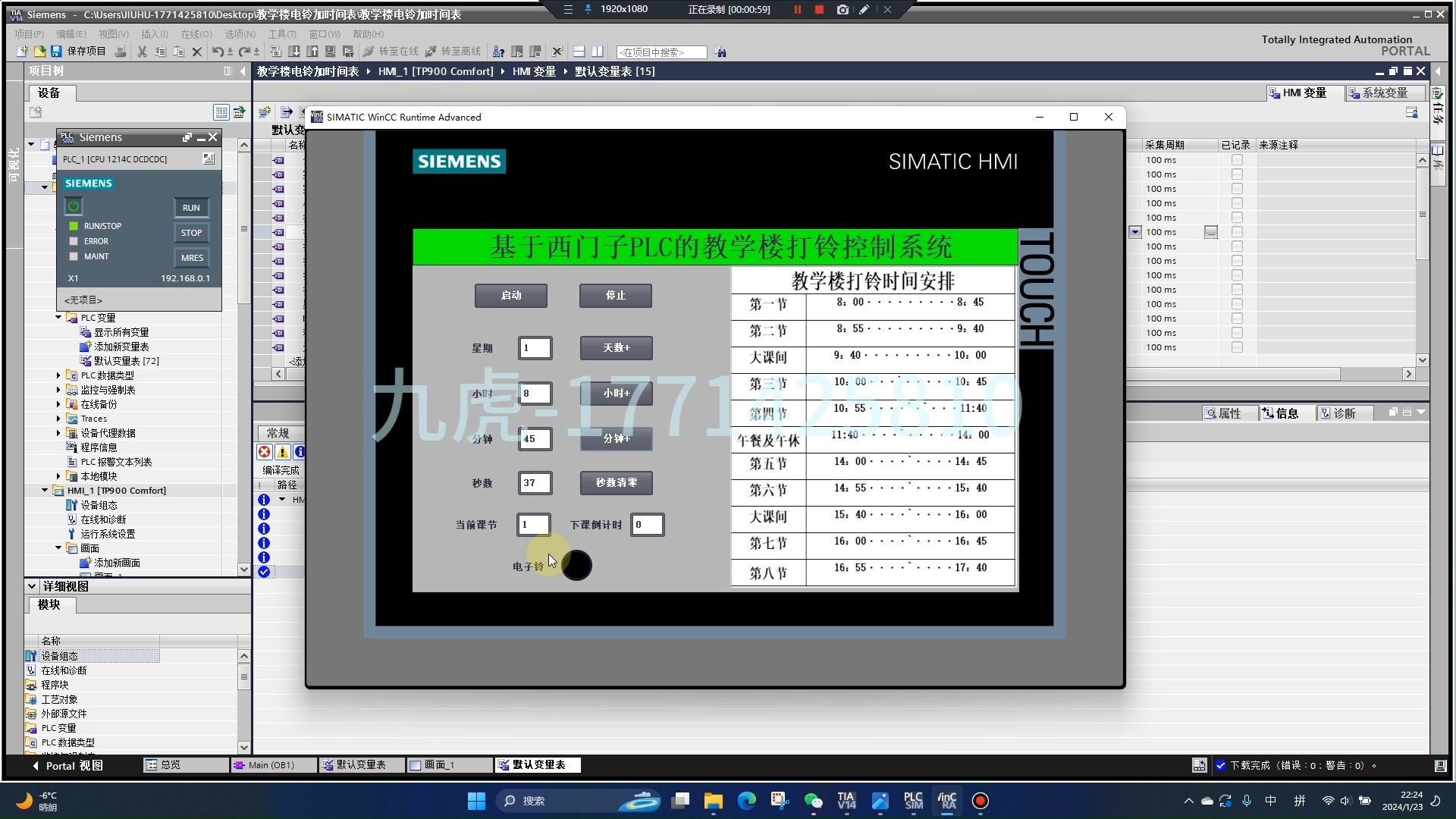Click the new project toolbar icon
This screenshot has height=819, width=1456.
pos(22,52)
